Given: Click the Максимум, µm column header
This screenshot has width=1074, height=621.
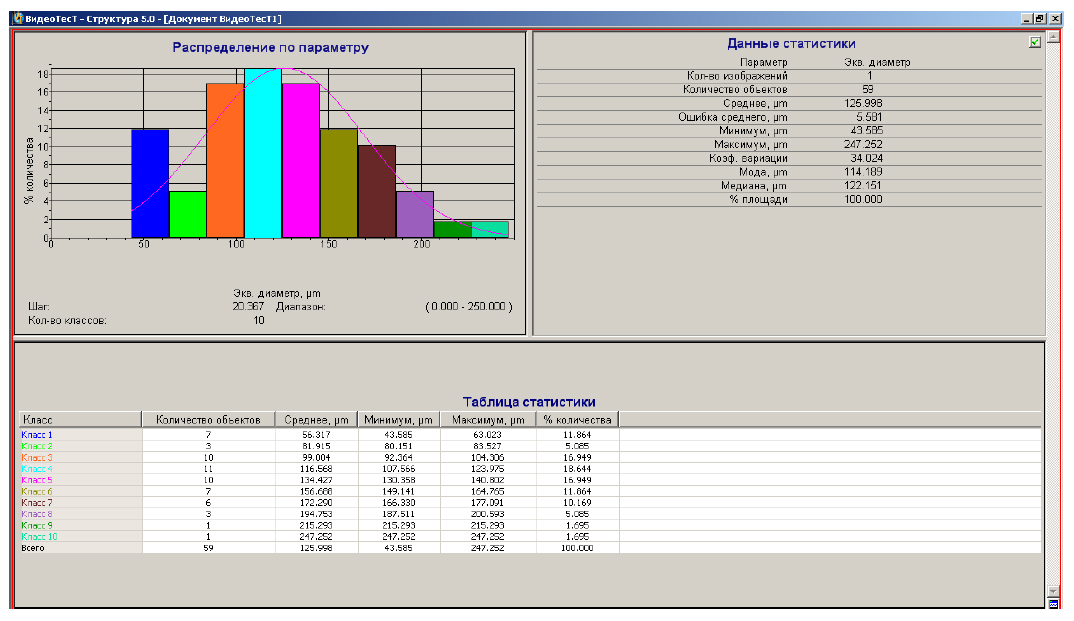Looking at the screenshot, I should [x=487, y=420].
